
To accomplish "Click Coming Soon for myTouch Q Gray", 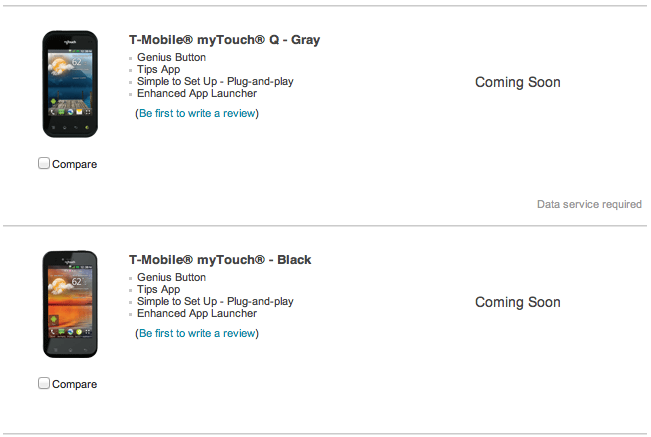I will (x=517, y=82).
